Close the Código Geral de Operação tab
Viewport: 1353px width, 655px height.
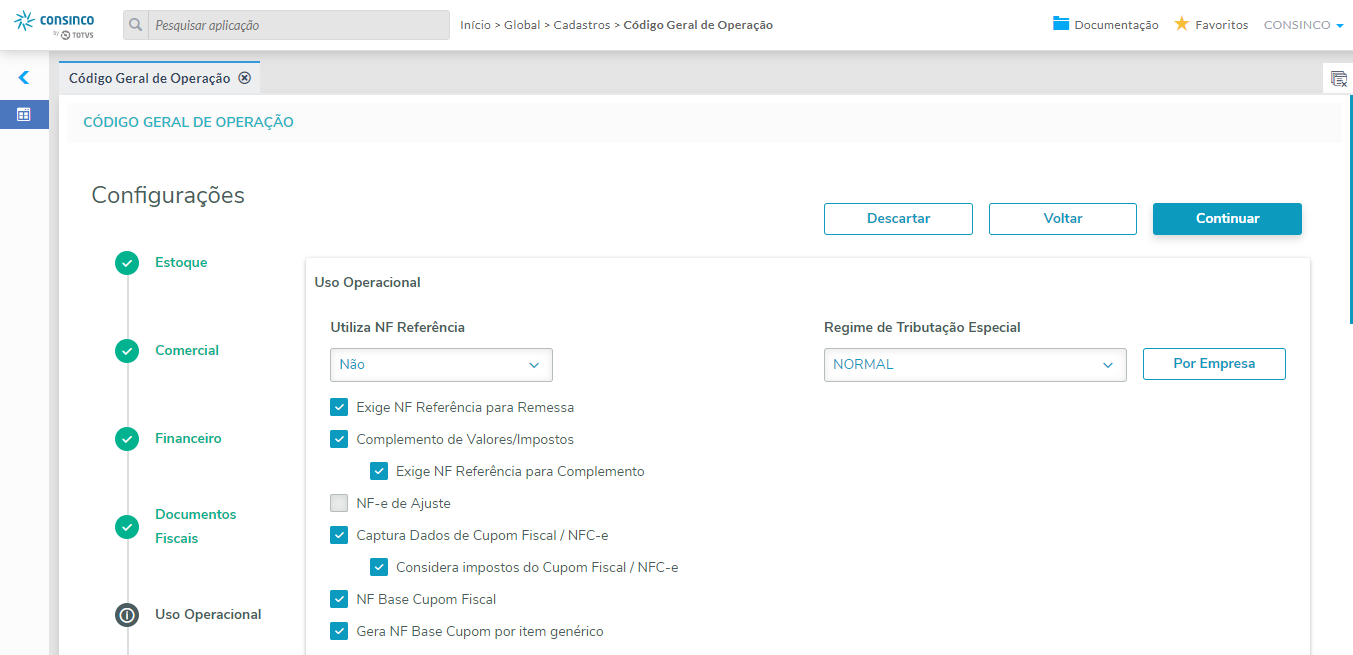[x=244, y=78]
